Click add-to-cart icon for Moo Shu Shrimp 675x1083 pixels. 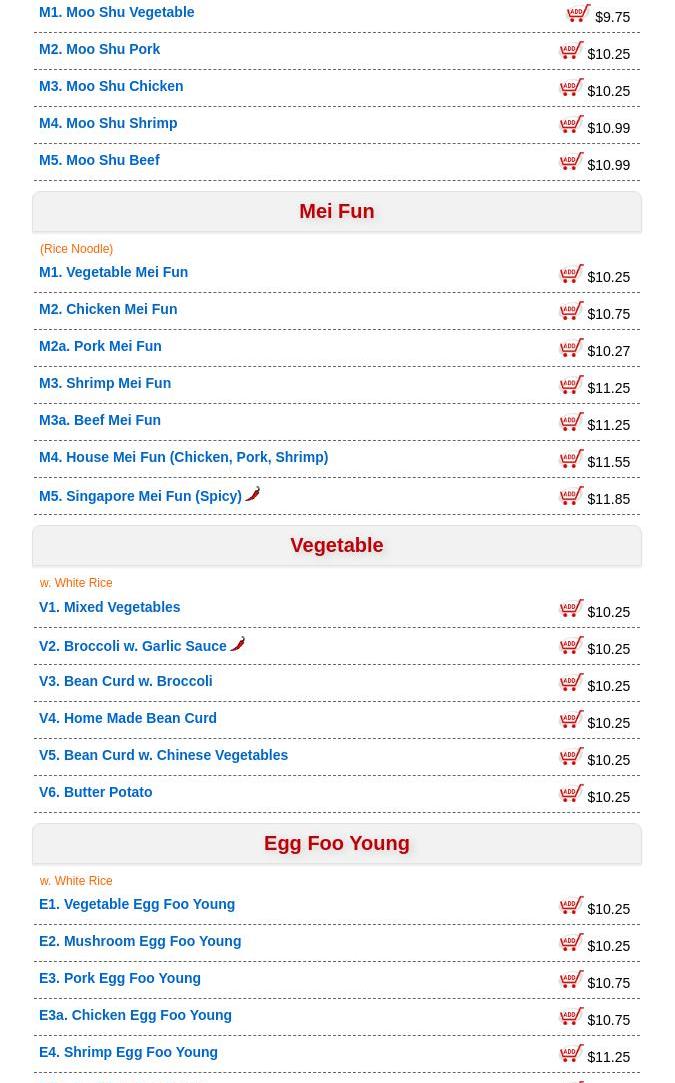pyautogui.click(x=571, y=124)
